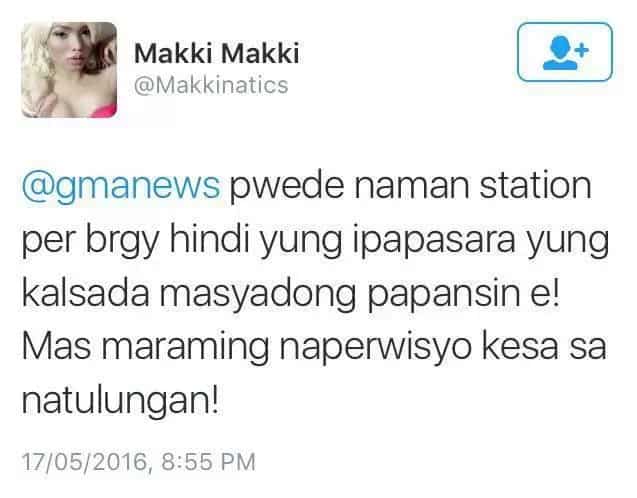This screenshot has width=637, height=498.
Task: Open Makki Makki's profile picture
Action: click(69, 70)
